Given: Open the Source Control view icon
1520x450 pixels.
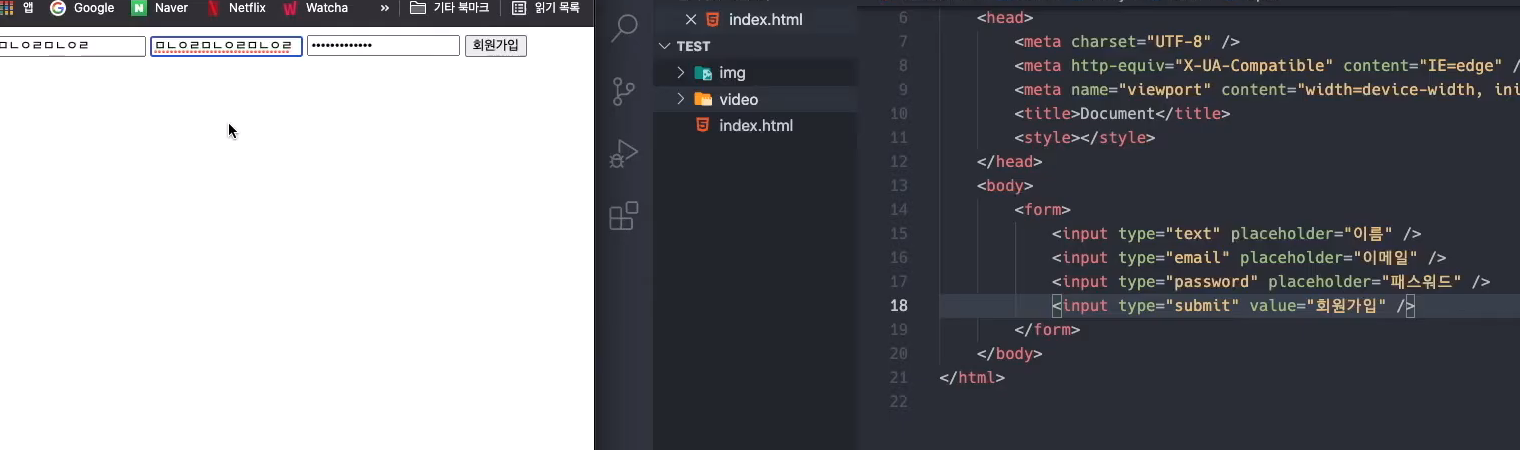Looking at the screenshot, I should [624, 92].
